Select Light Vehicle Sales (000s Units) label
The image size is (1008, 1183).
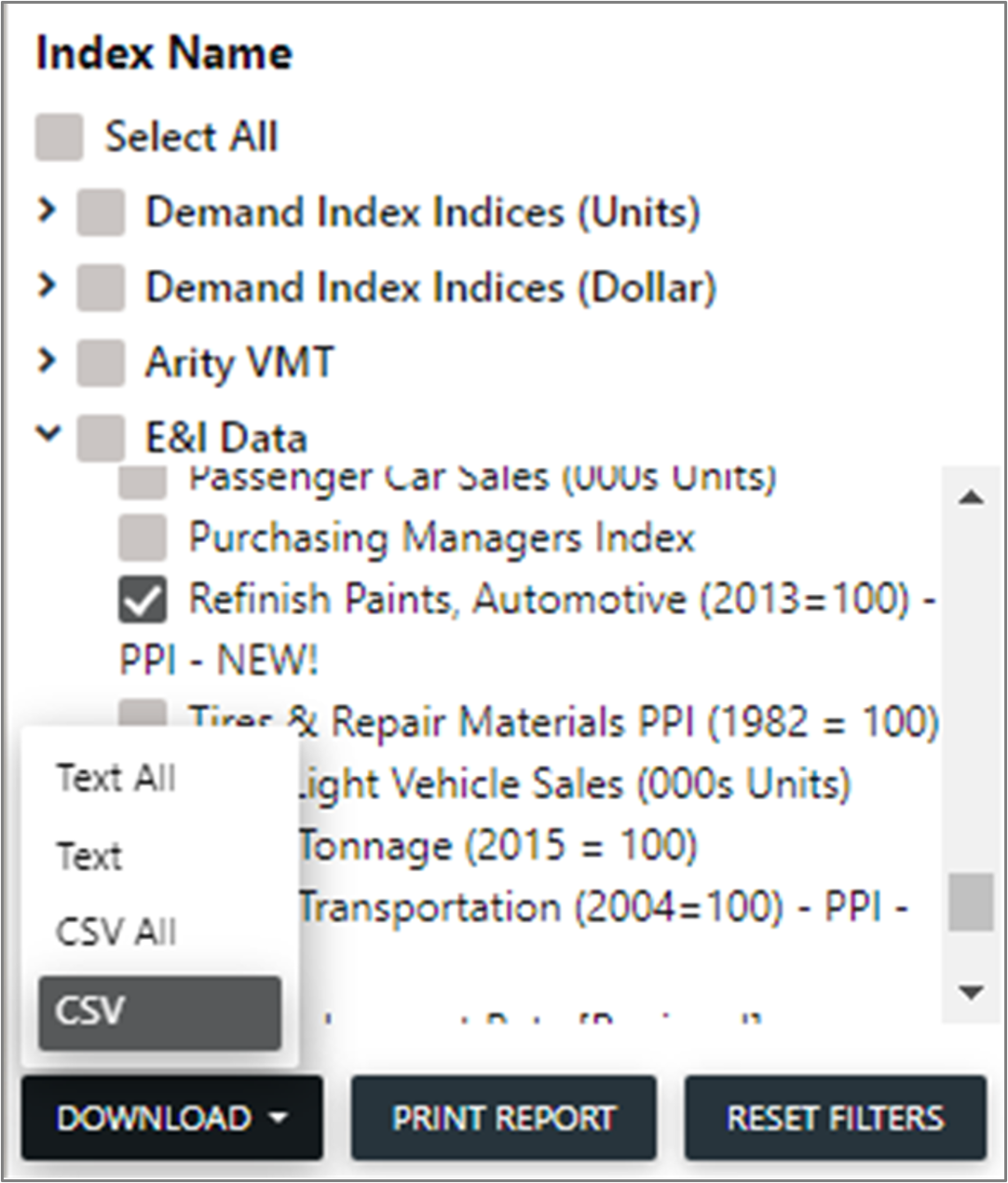[573, 784]
